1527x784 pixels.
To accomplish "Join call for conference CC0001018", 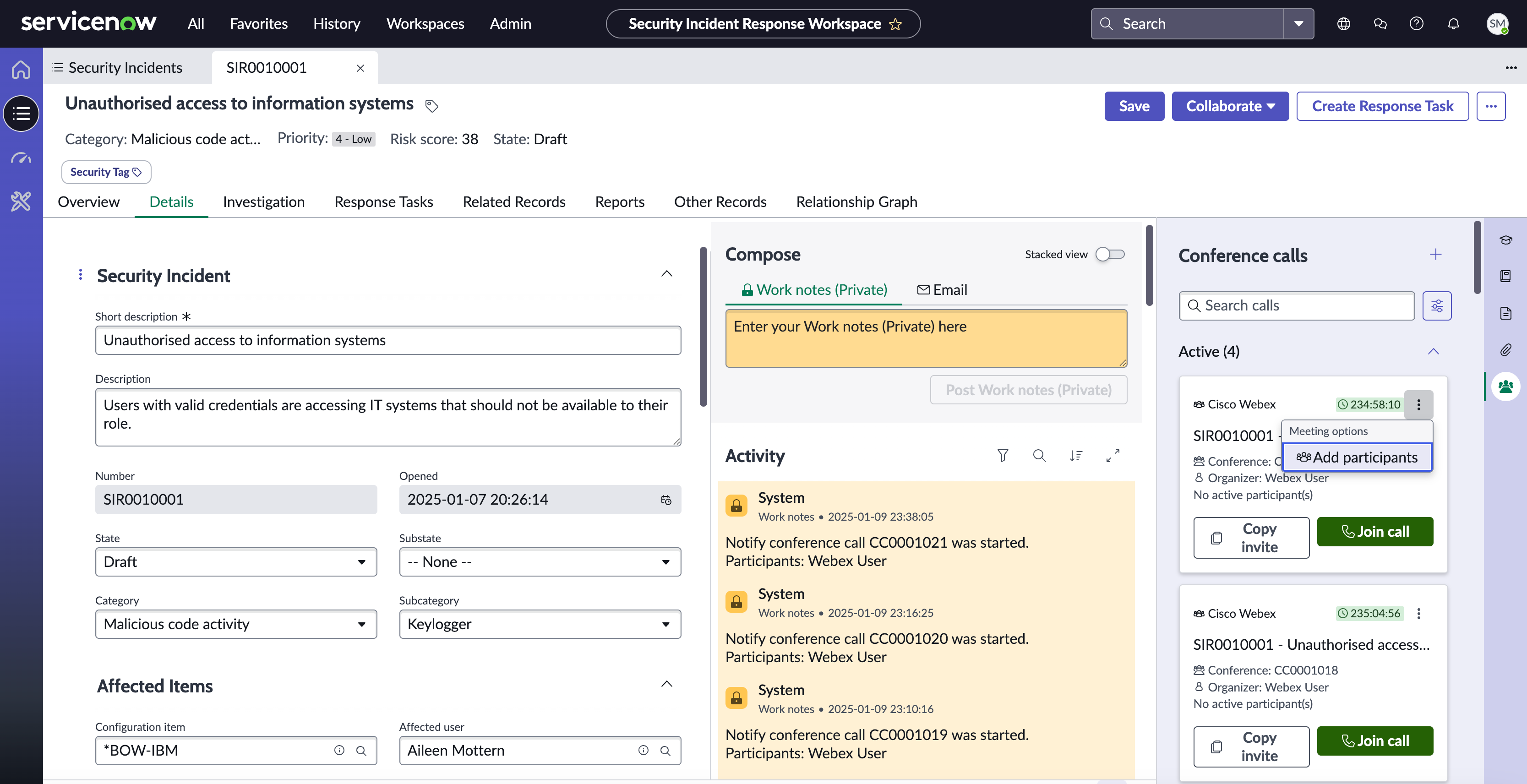I will pyautogui.click(x=1374, y=741).
